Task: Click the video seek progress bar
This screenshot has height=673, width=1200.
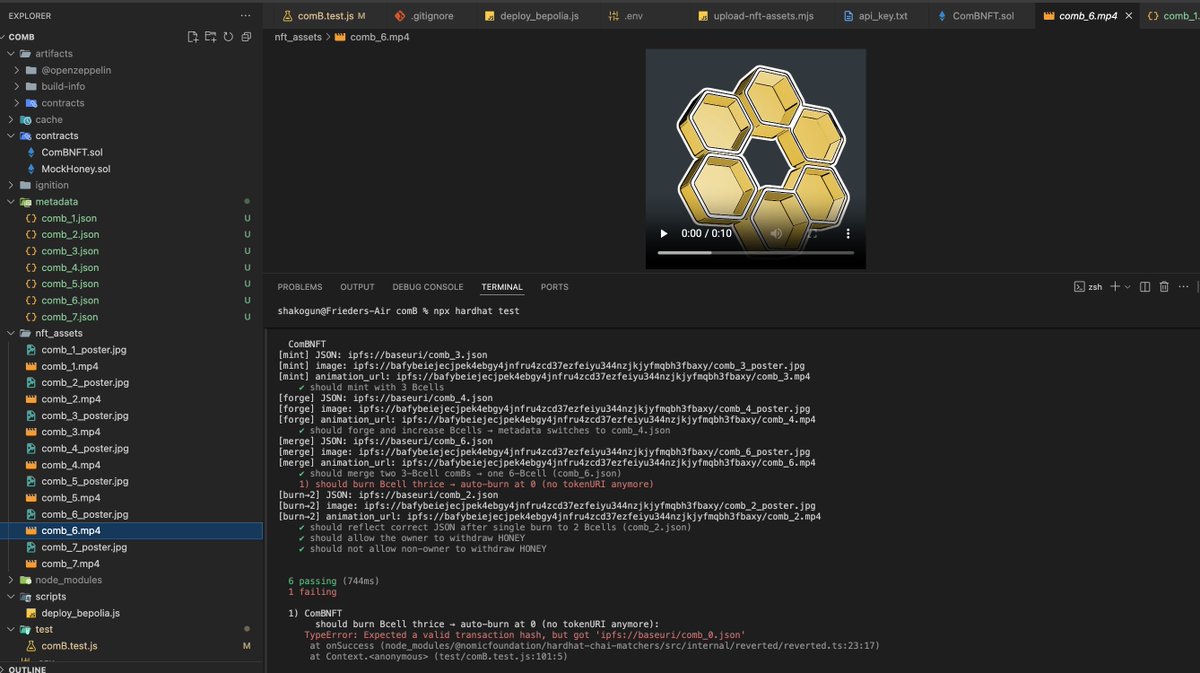Action: coord(755,251)
